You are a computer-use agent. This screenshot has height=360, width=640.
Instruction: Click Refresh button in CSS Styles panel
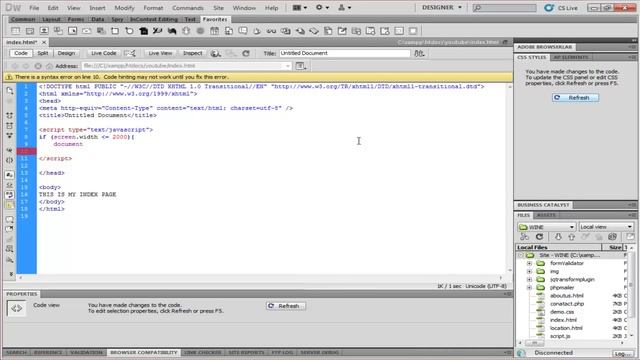576,98
